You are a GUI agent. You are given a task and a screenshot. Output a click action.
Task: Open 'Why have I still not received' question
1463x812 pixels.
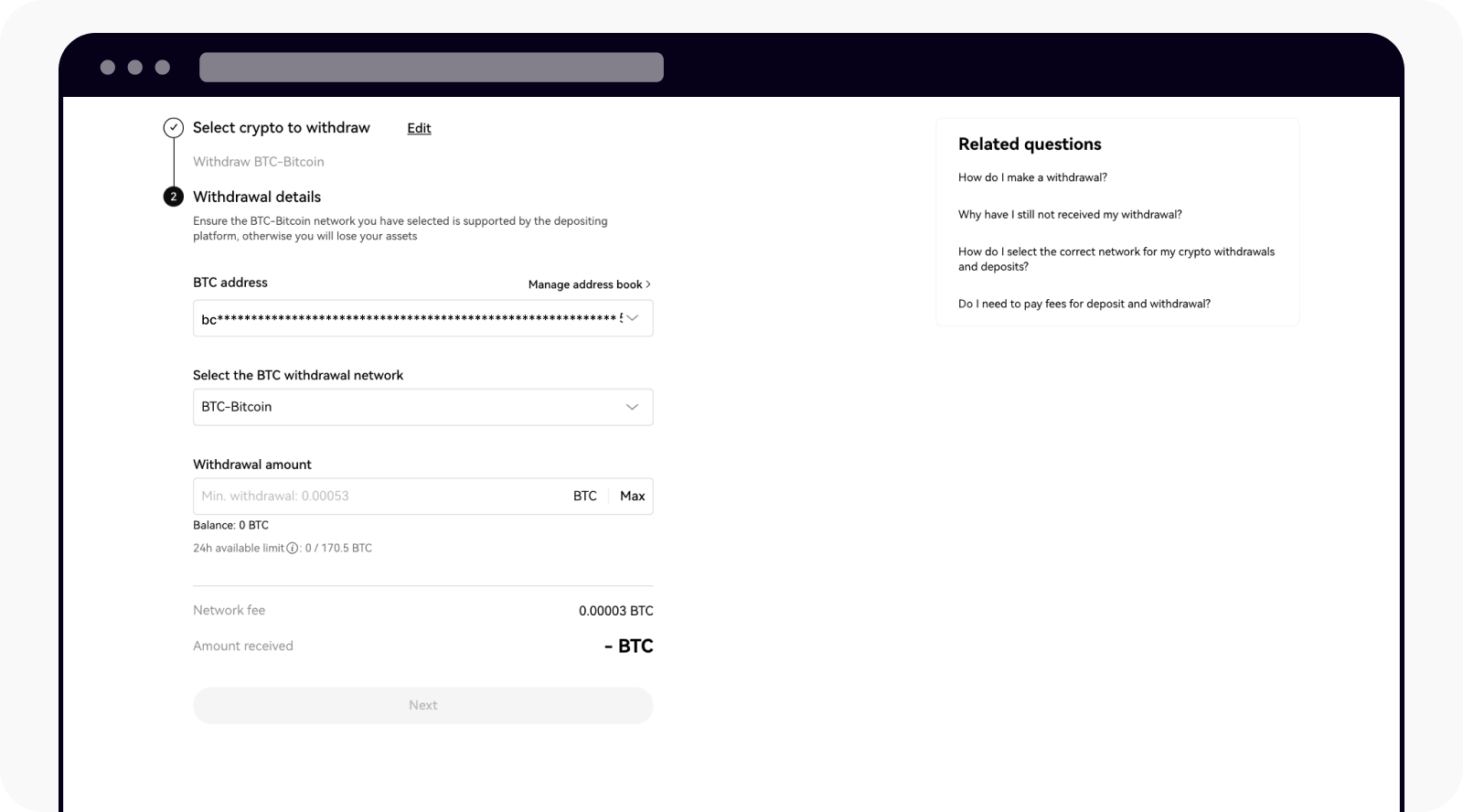1070,215
